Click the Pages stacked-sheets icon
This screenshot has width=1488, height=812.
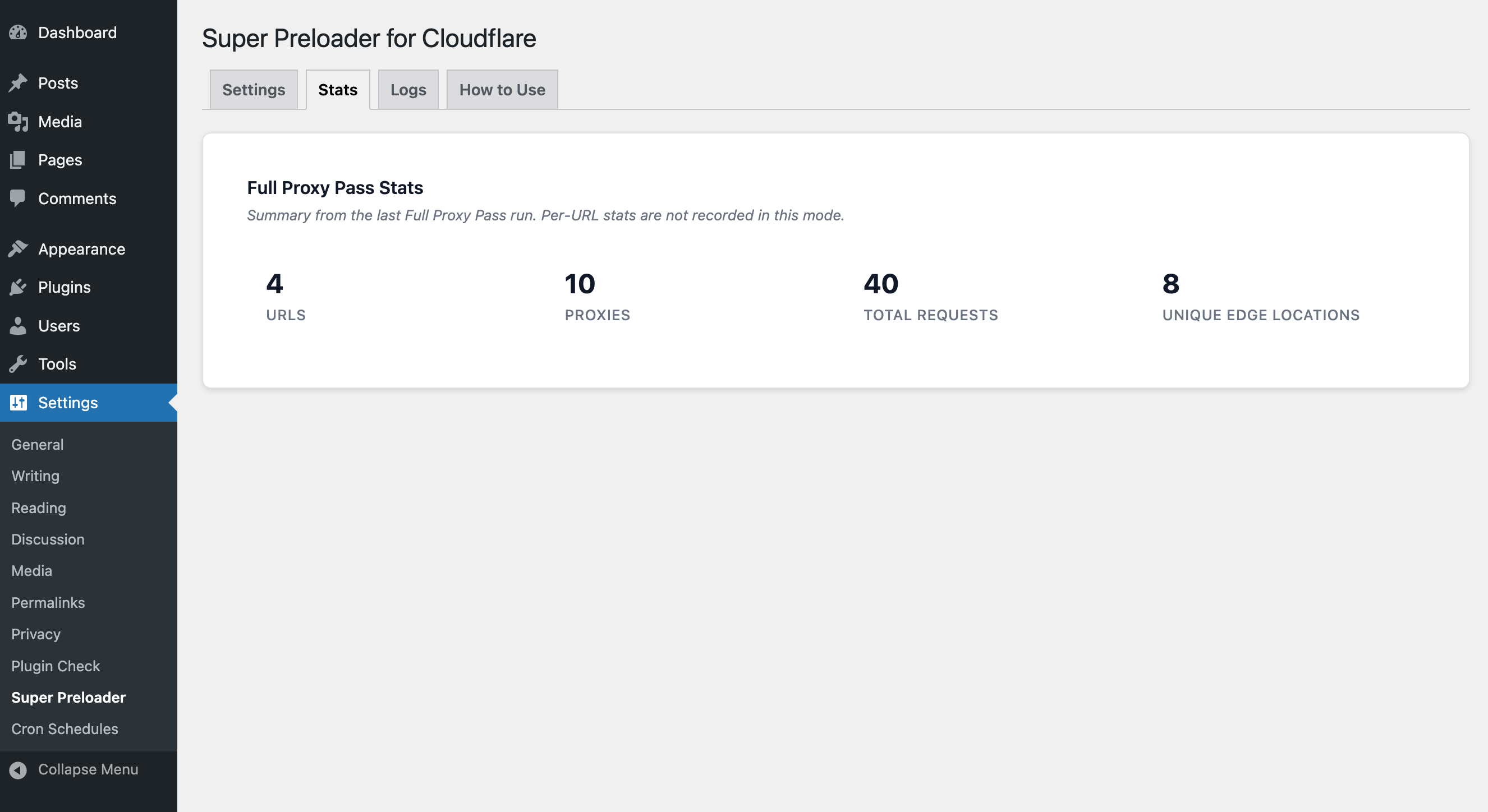pyautogui.click(x=18, y=160)
